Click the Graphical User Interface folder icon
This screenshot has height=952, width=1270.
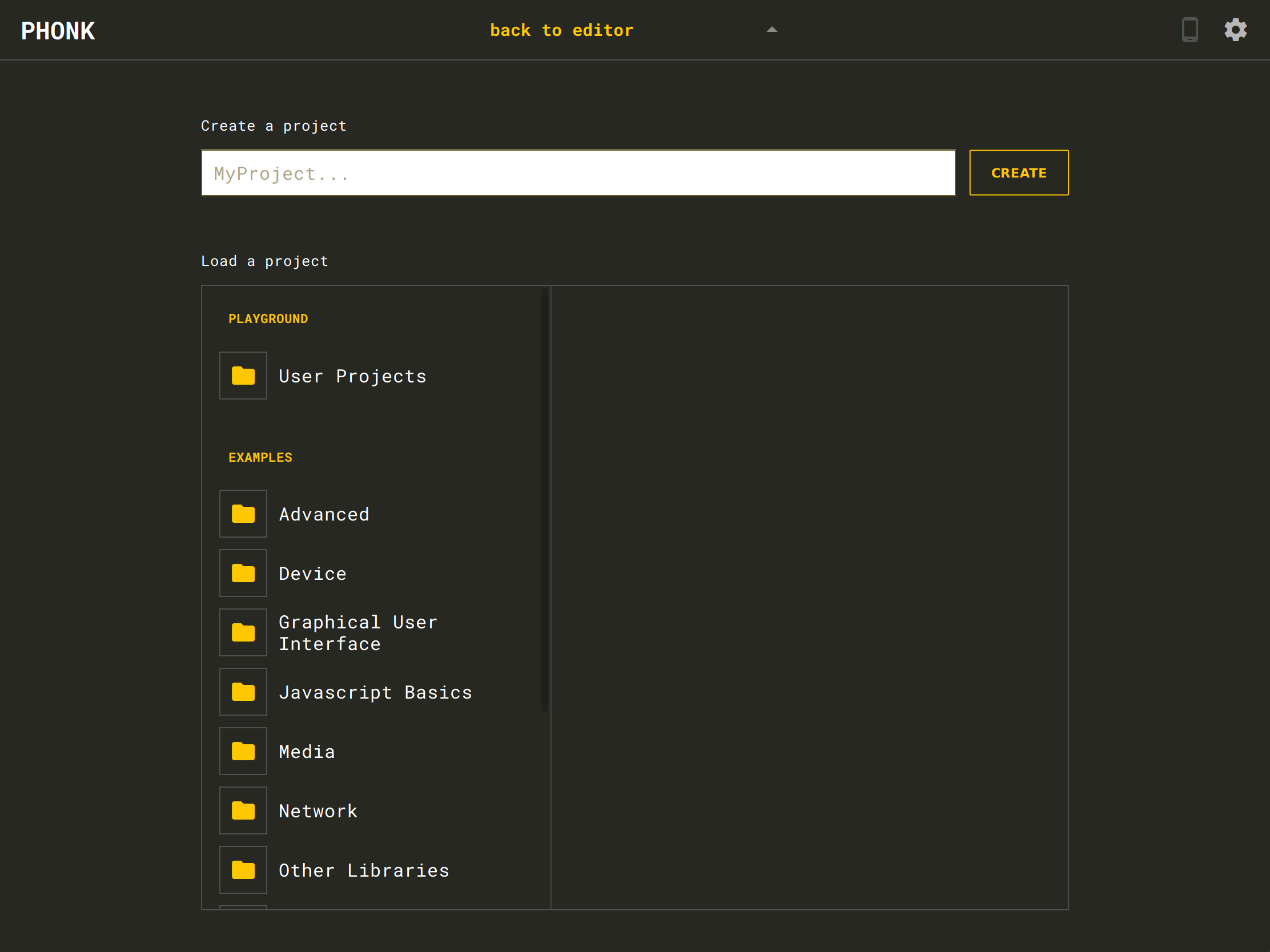point(243,632)
